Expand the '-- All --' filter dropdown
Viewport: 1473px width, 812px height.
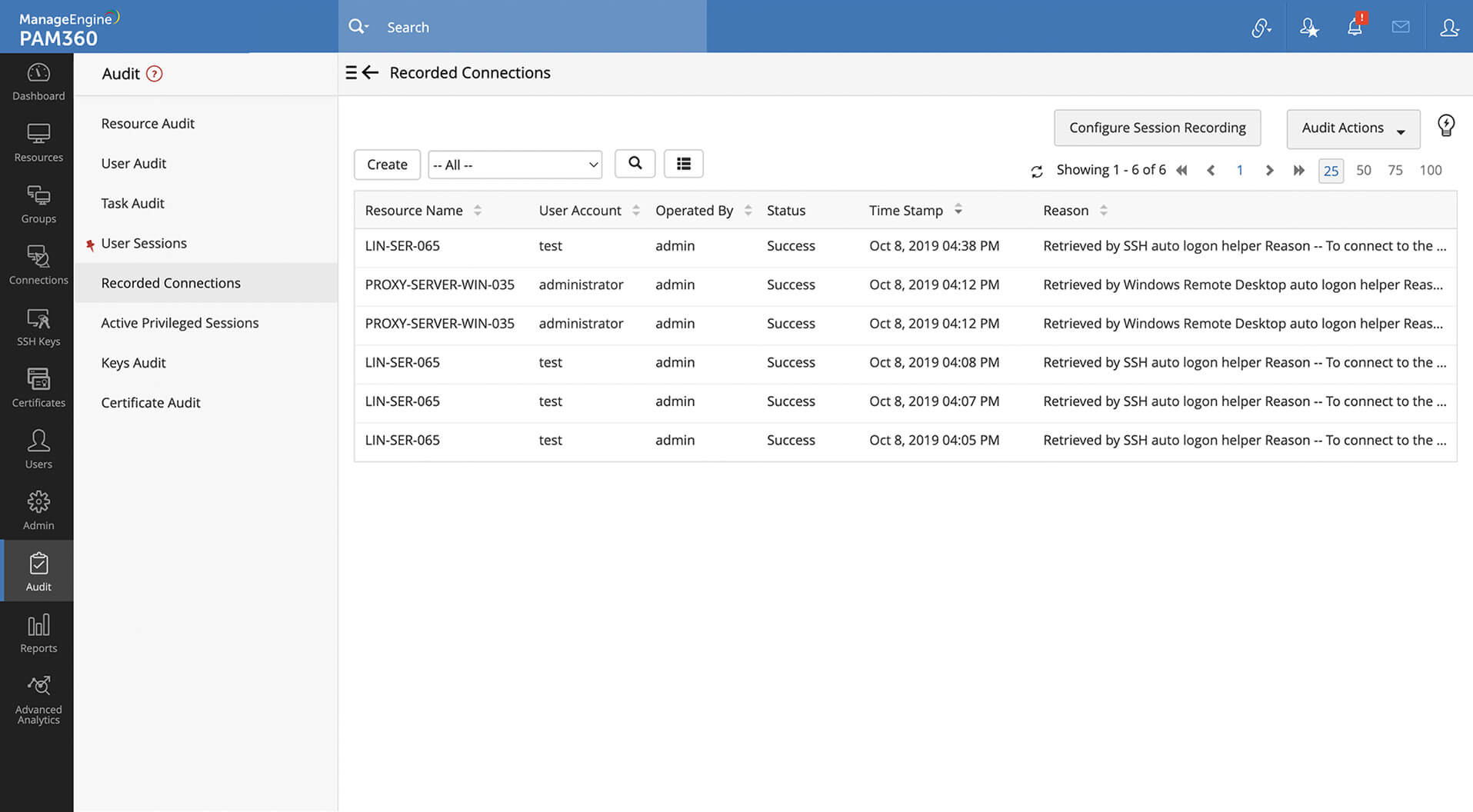[x=515, y=165]
